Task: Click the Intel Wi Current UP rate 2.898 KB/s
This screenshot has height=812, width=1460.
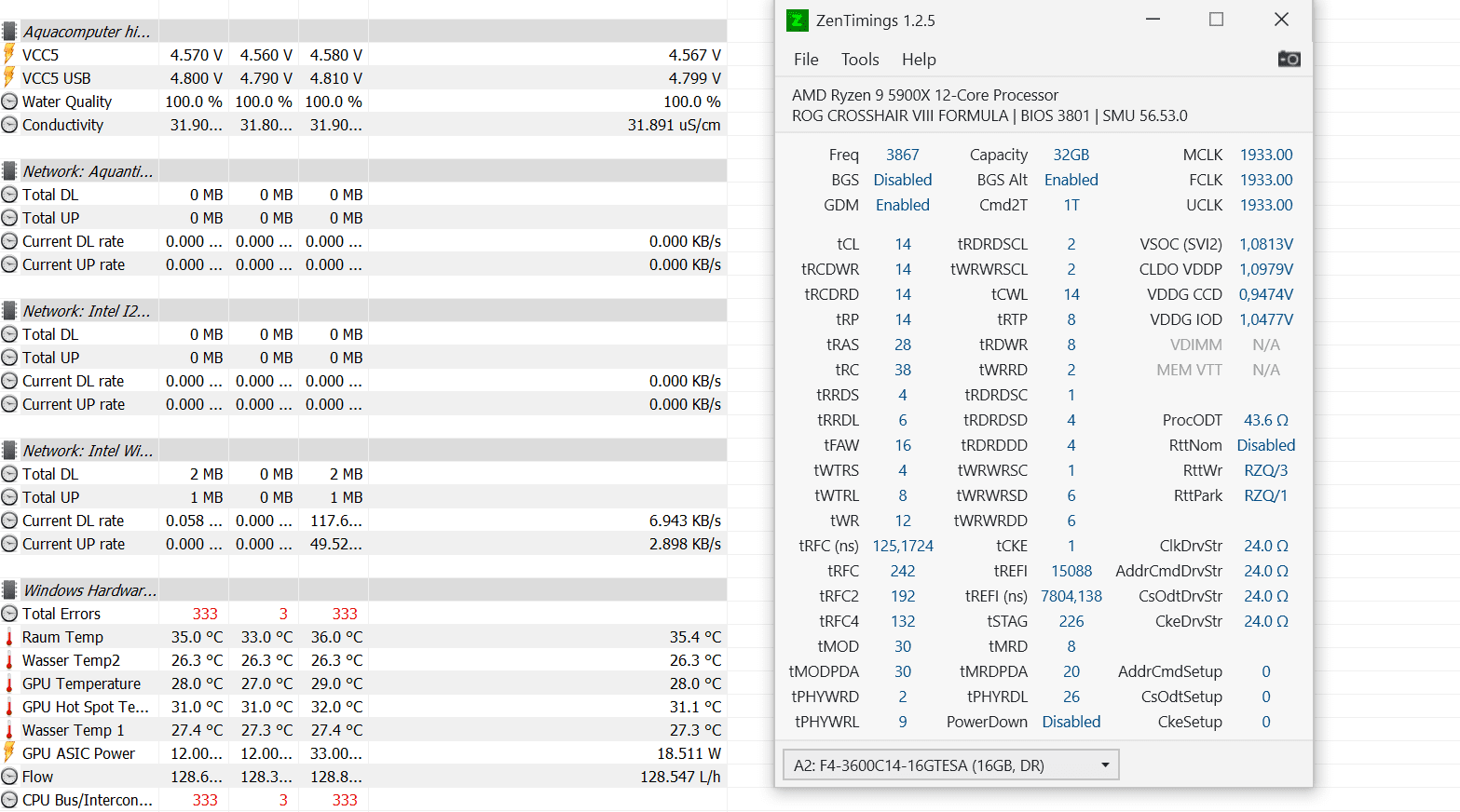Action: click(685, 544)
